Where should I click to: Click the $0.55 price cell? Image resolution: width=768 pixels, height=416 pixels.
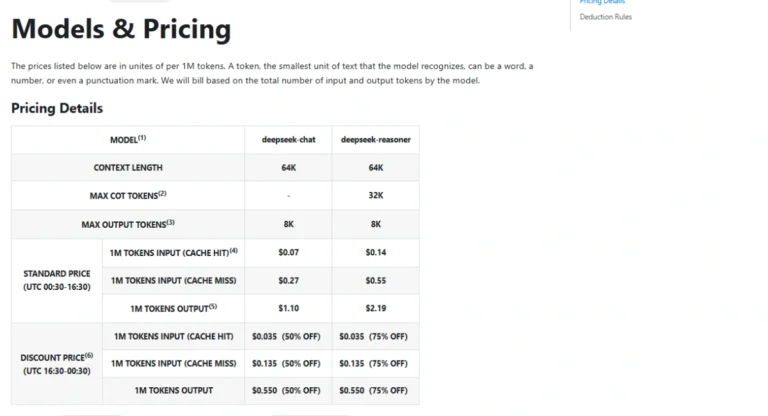tap(376, 281)
